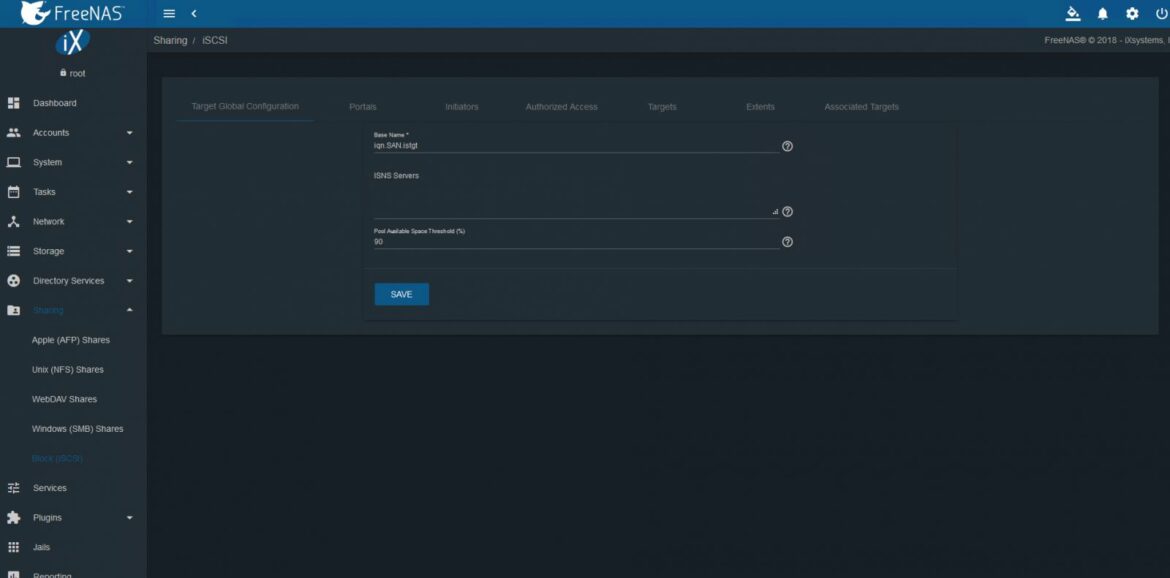Image resolution: width=1170 pixels, height=578 pixels.
Task: Expand the Storage menu arrow
Action: click(x=129, y=251)
